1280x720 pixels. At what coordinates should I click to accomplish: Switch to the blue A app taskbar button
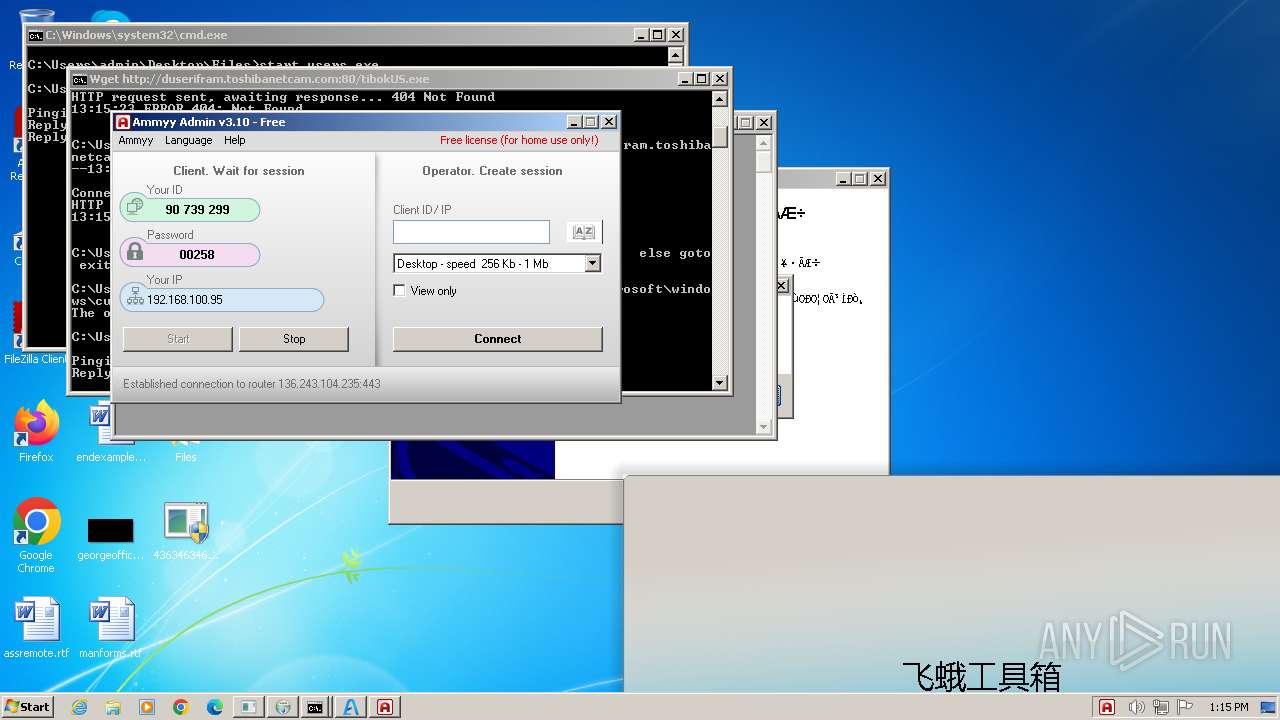pyautogui.click(x=350, y=707)
